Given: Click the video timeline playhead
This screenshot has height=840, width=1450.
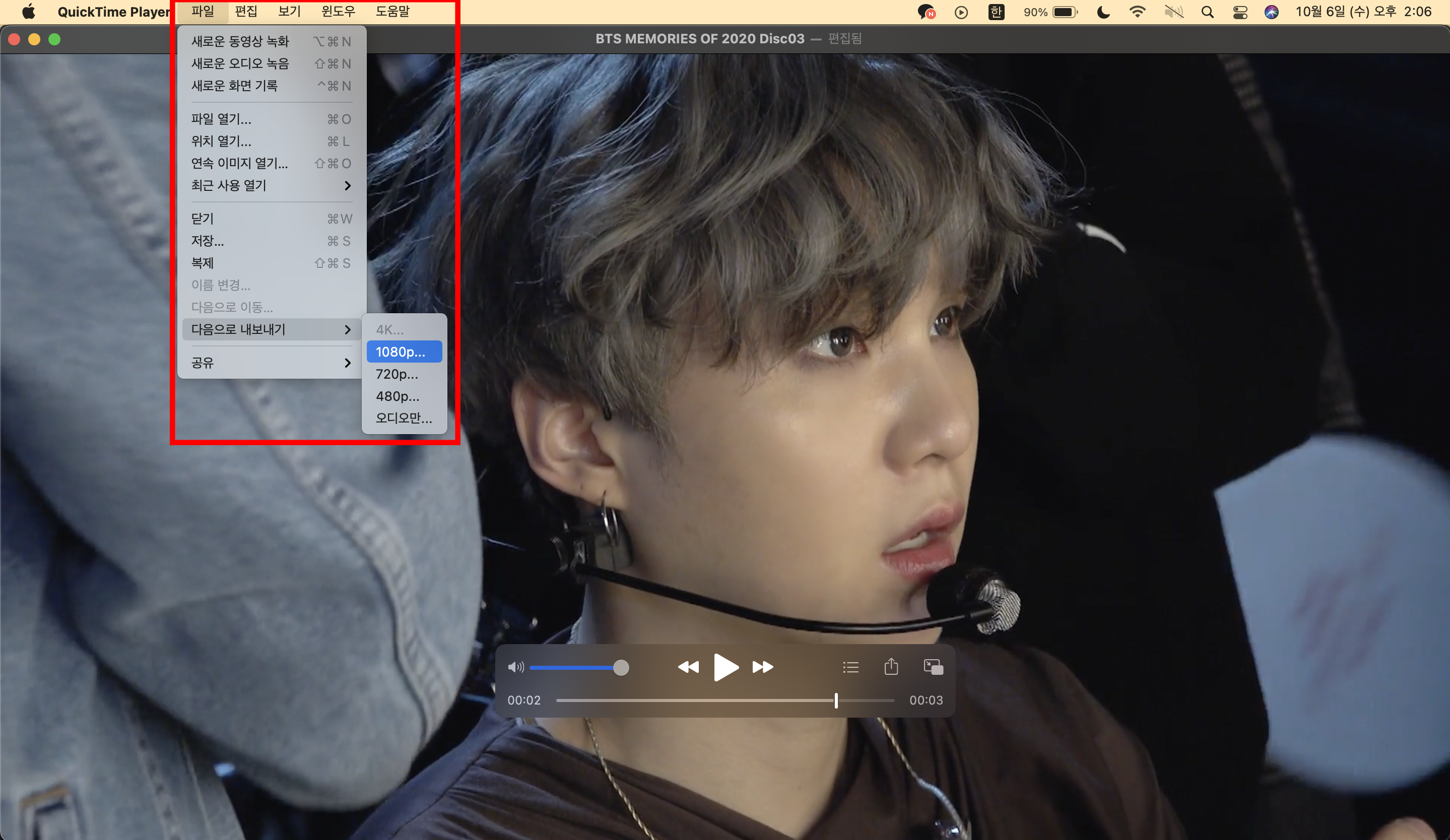Looking at the screenshot, I should coord(836,701).
